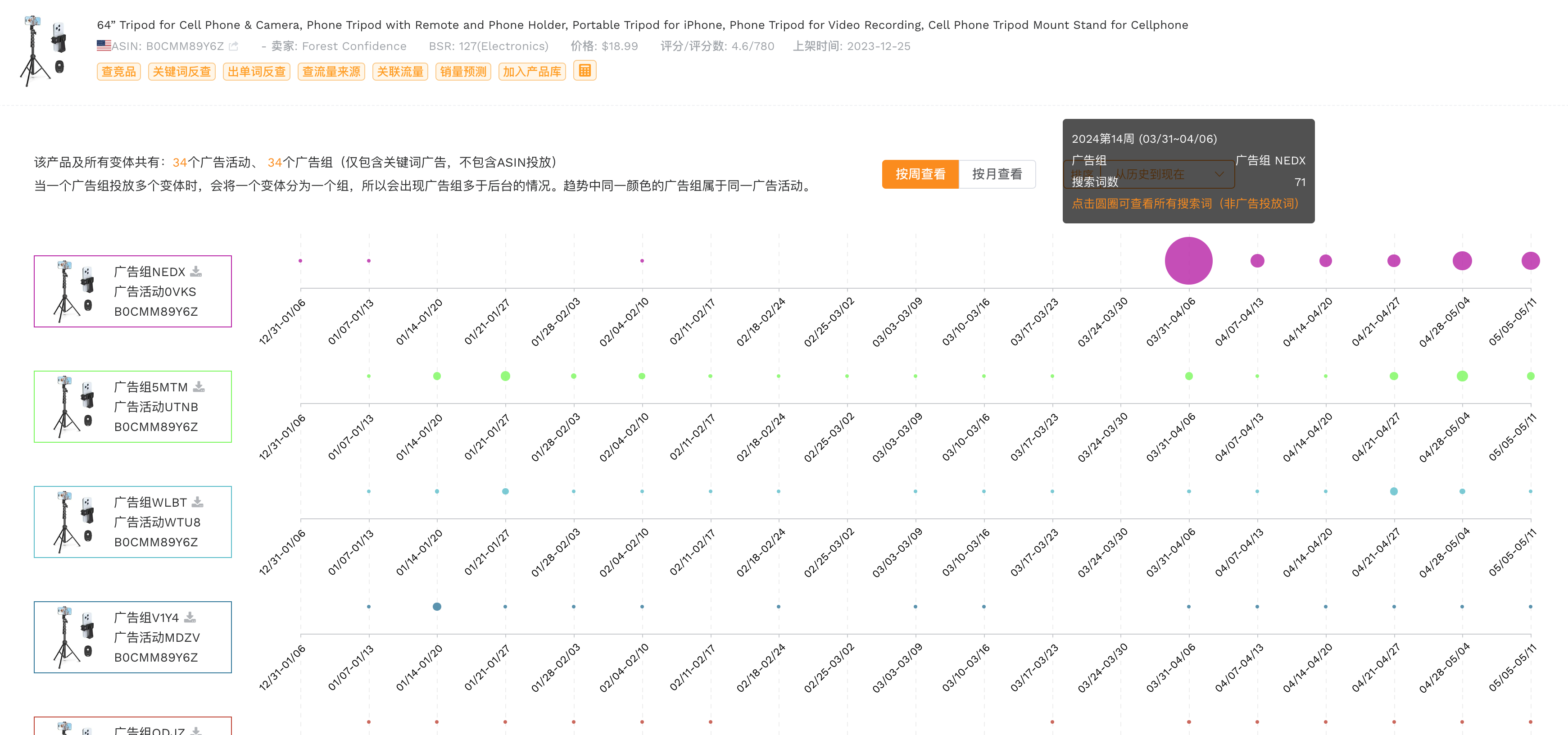Click the WLBT teal bubble at 04/28-05/04
1568x735 pixels.
[1462, 491]
